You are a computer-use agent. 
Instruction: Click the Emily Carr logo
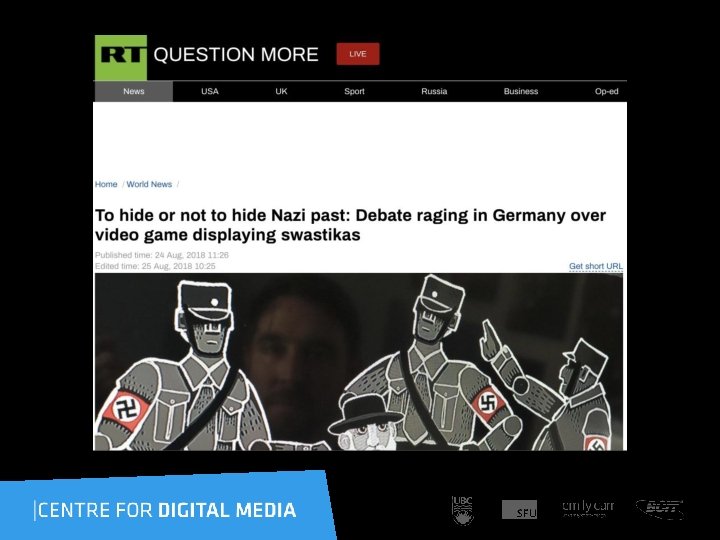pos(588,508)
